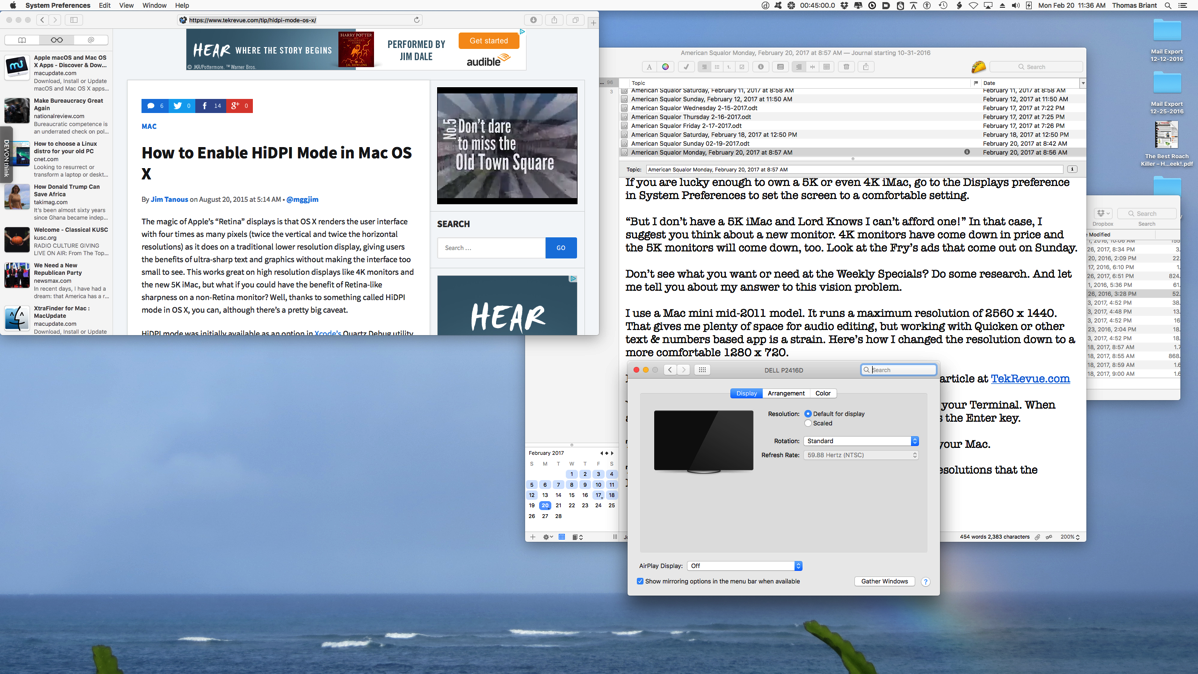Click the plus icon below journal calendar
Image resolution: width=1198 pixels, height=674 pixels.
coord(533,537)
